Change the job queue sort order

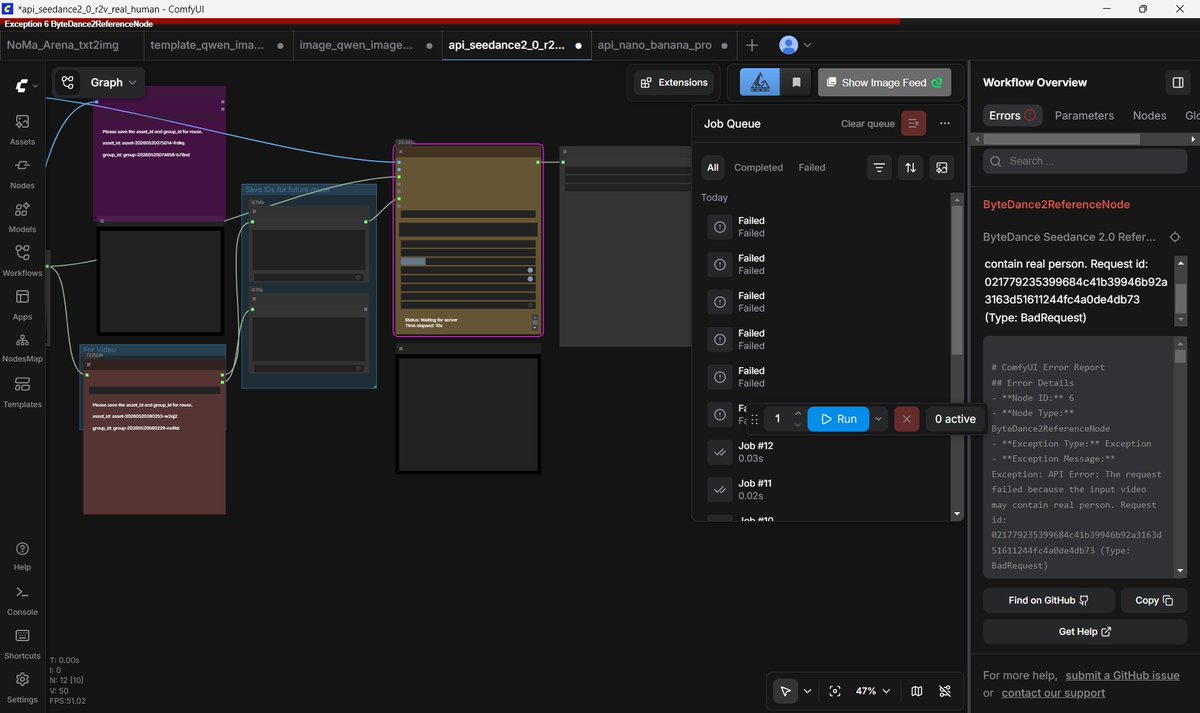[x=910, y=168]
